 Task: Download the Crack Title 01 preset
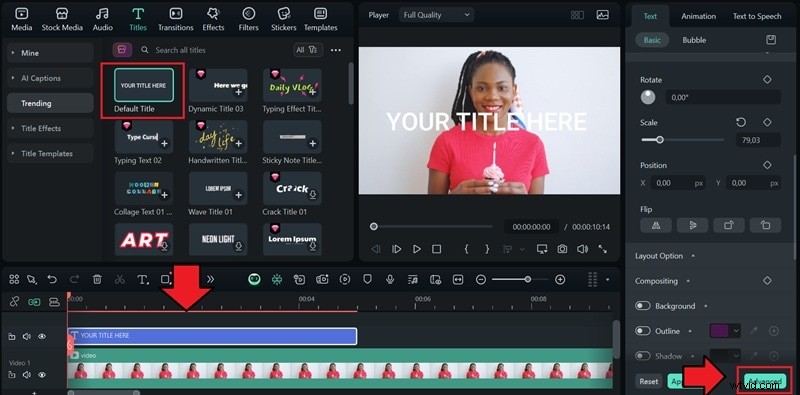pyautogui.click(x=313, y=195)
